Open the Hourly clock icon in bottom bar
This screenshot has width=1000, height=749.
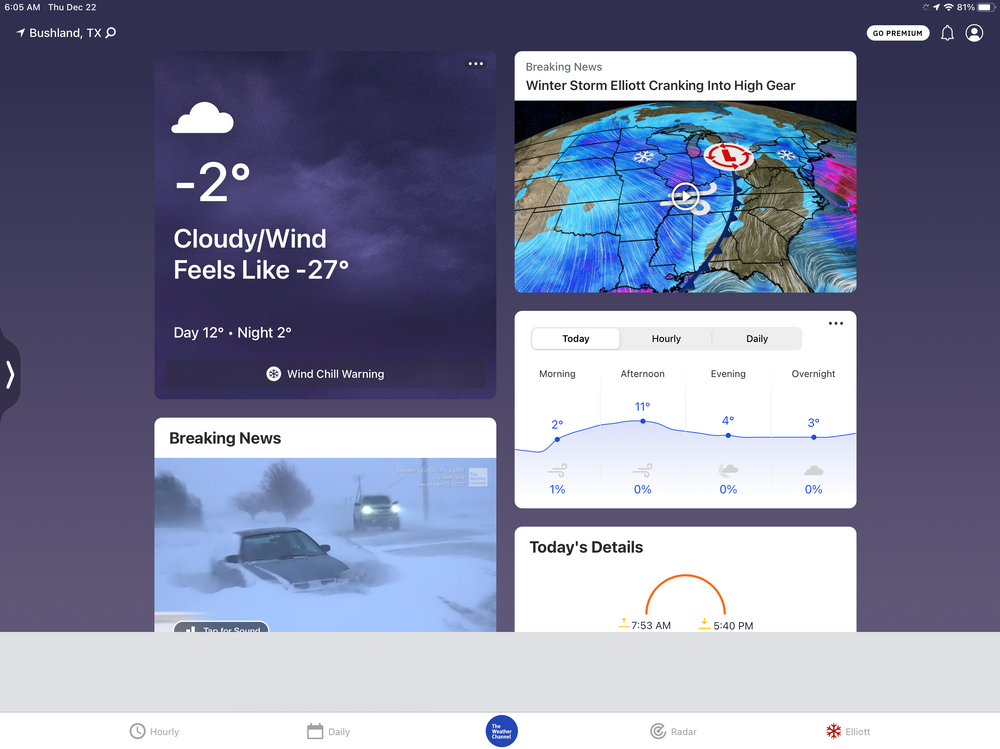point(137,731)
